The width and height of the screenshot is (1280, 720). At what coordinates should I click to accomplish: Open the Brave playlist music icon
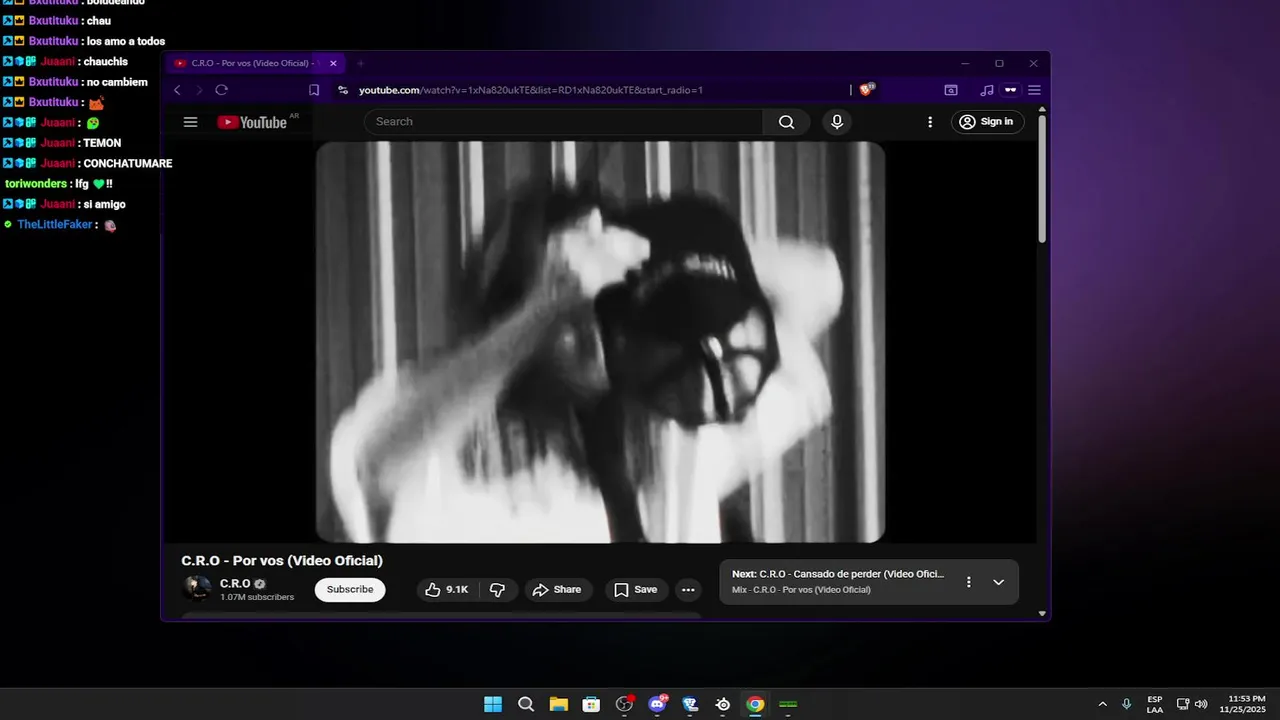(x=987, y=90)
